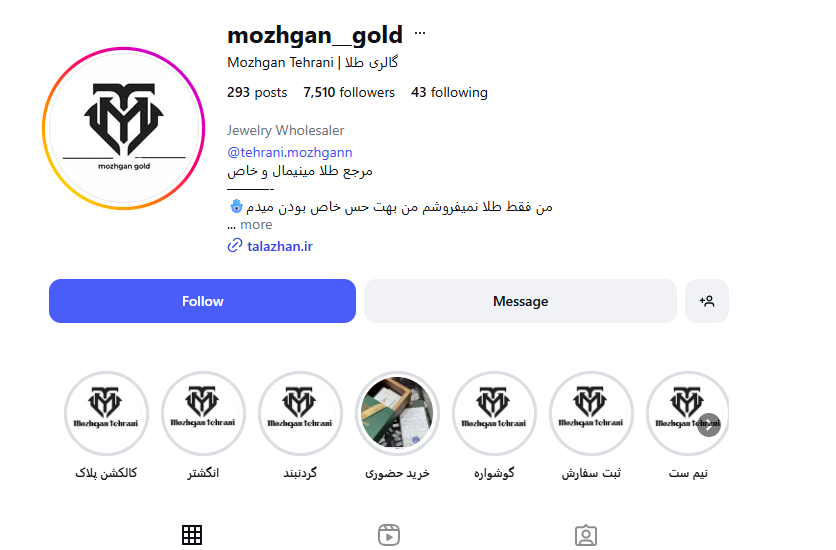
Task: View the 43 following list
Action: (449, 93)
